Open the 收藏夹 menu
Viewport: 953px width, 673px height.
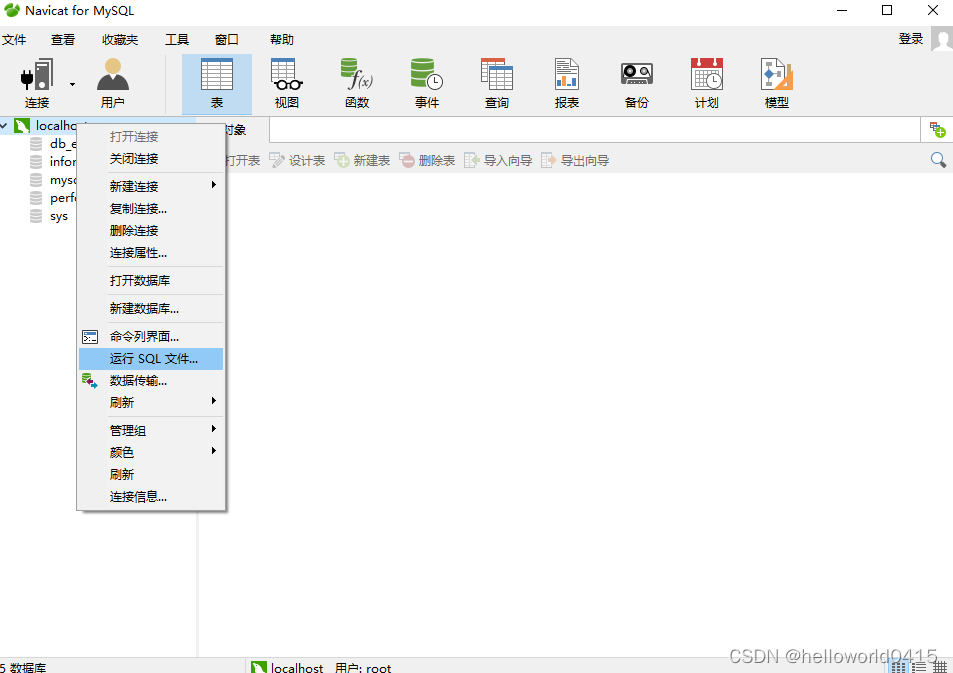pos(120,40)
